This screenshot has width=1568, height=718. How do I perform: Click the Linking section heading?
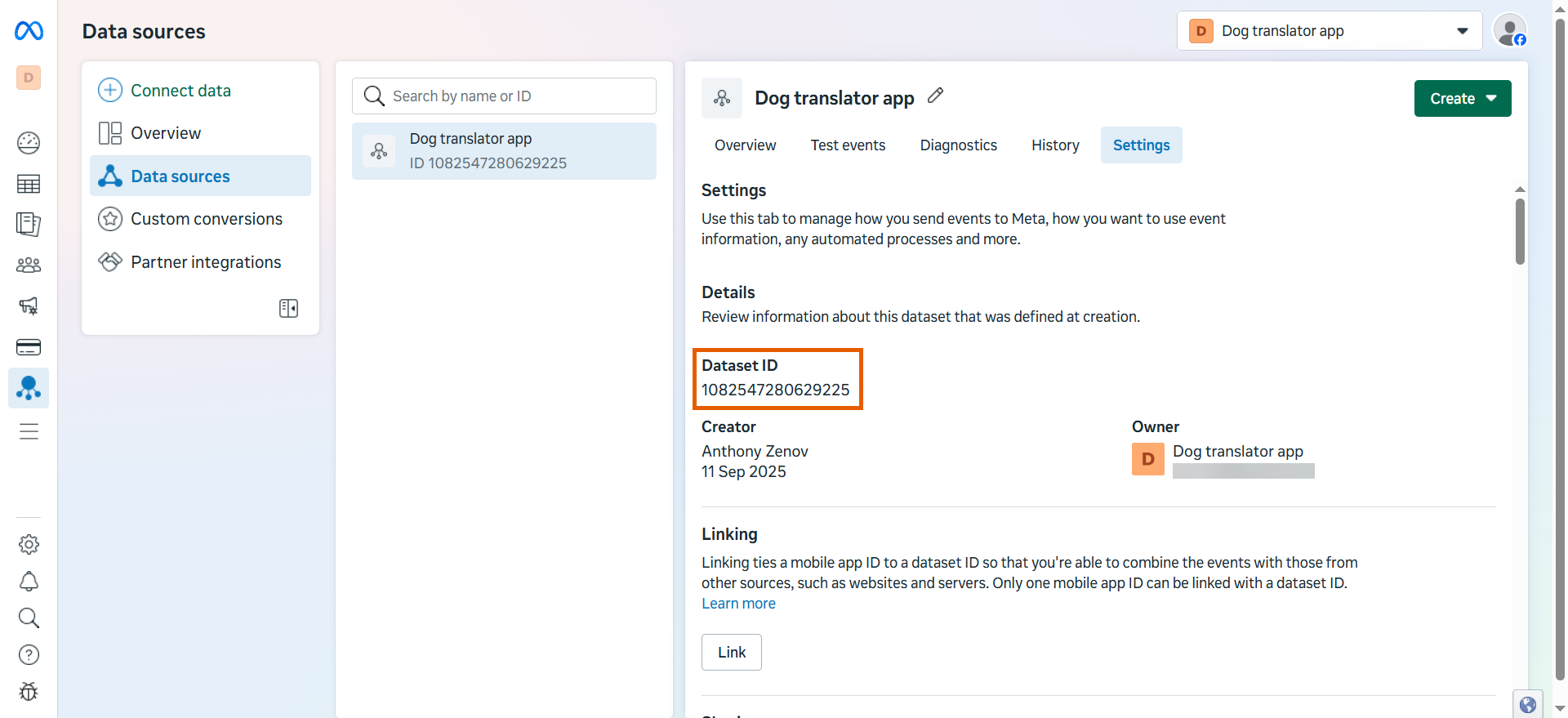(729, 534)
